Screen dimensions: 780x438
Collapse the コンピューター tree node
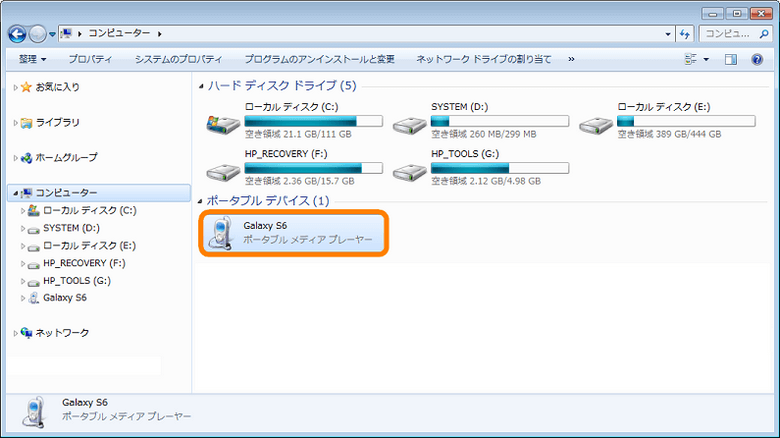click(x=15, y=193)
